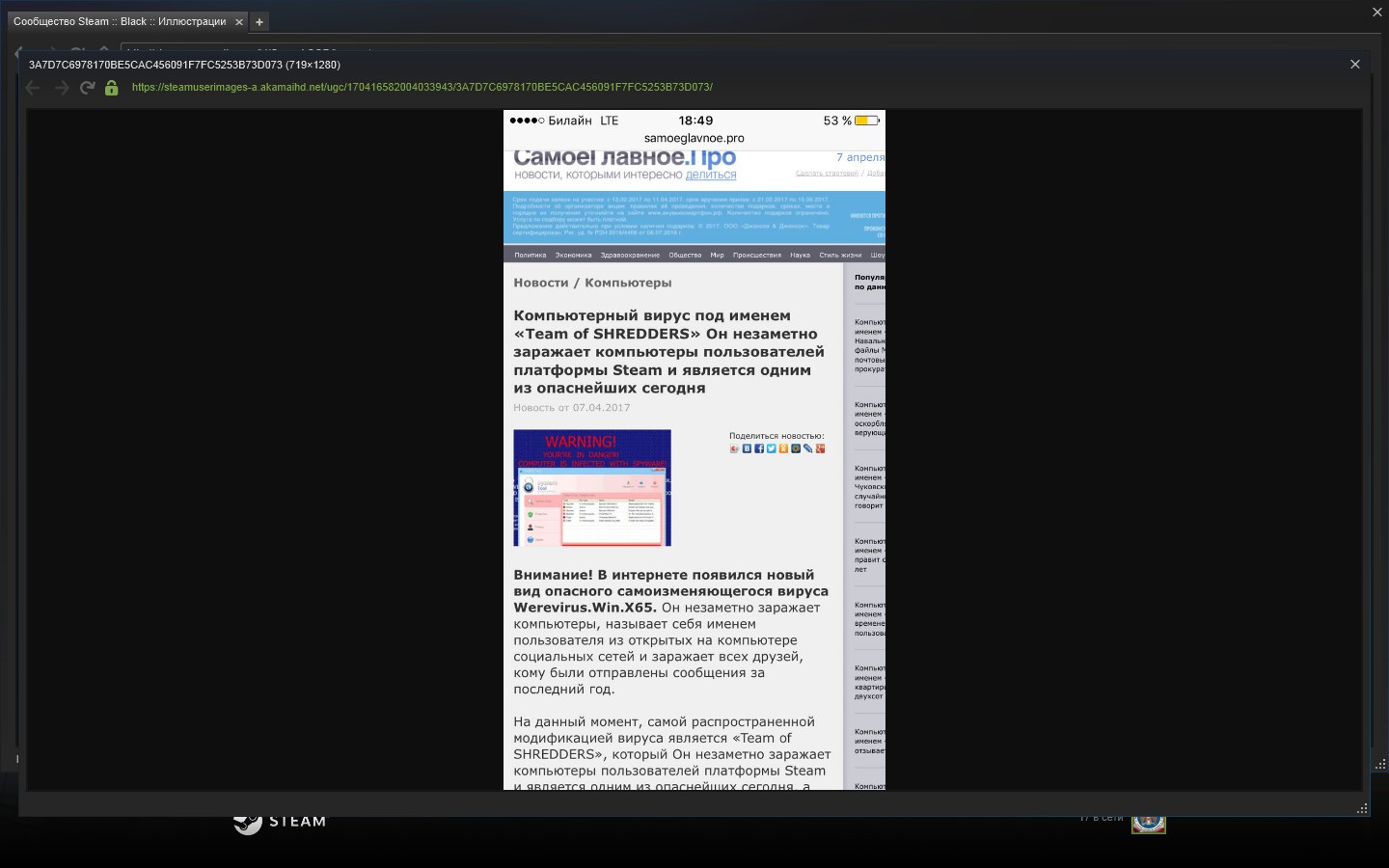Click the Билайн LTE carrier text
Viewport: 1389px width, 868px height.
pos(584,121)
